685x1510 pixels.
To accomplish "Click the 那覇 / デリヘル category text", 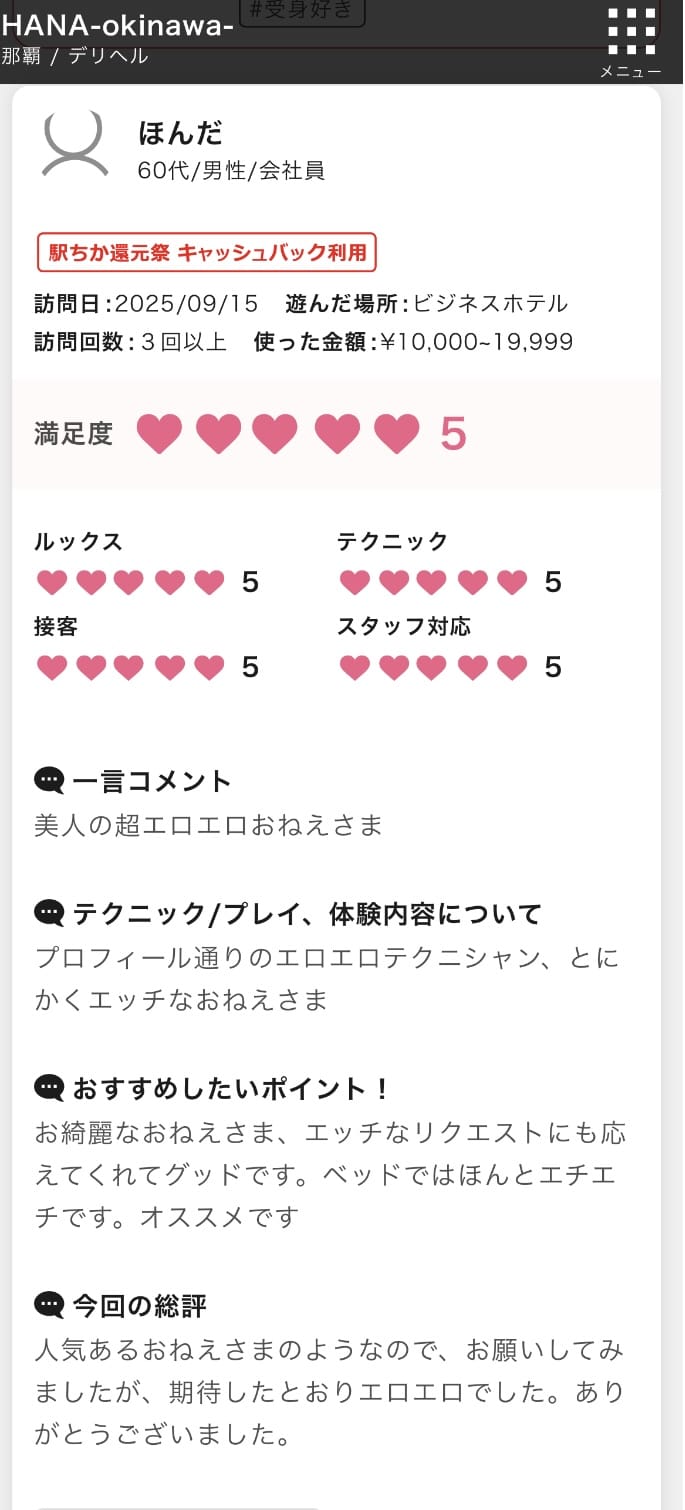I will point(75,56).
